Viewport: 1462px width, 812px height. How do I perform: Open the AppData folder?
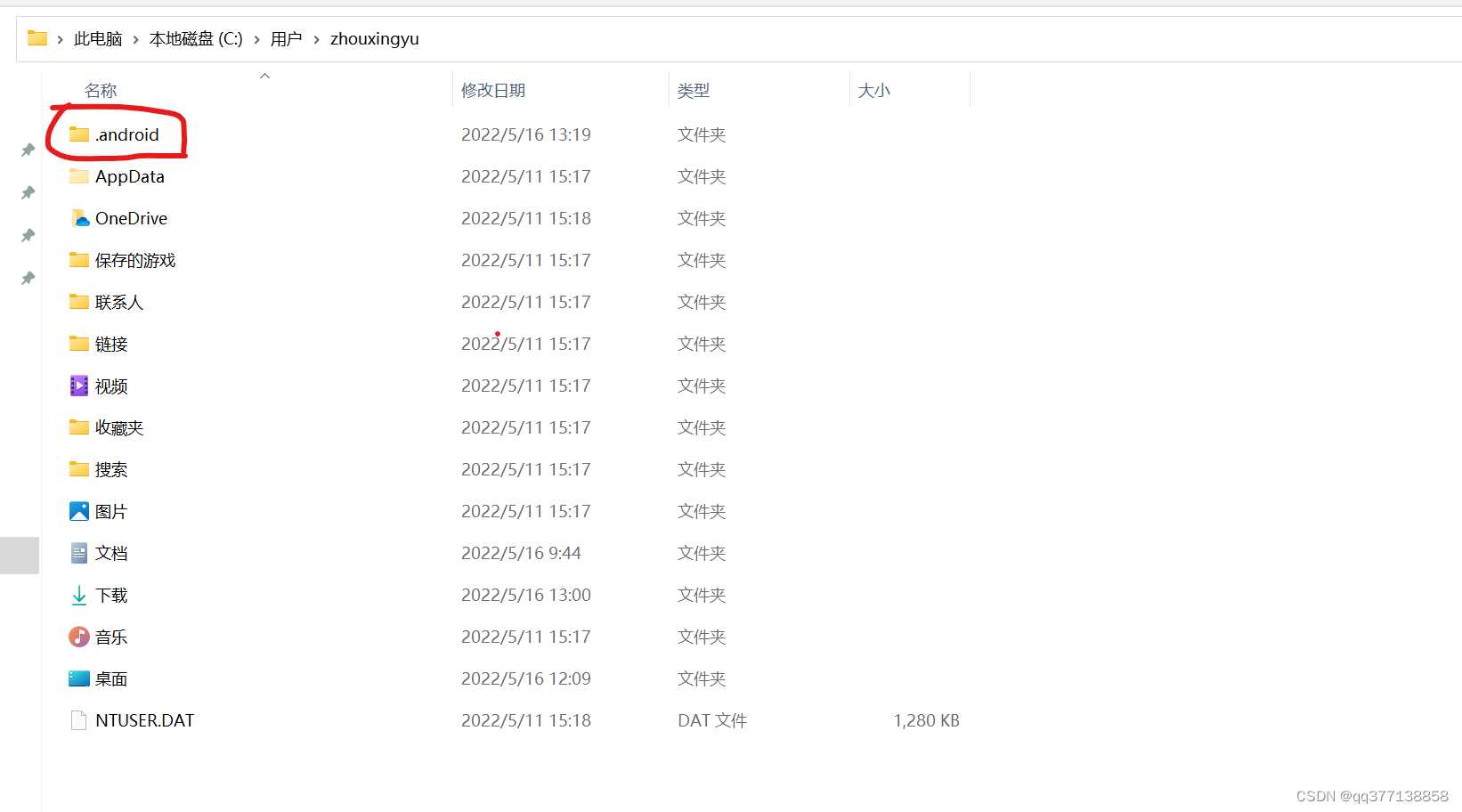129,176
